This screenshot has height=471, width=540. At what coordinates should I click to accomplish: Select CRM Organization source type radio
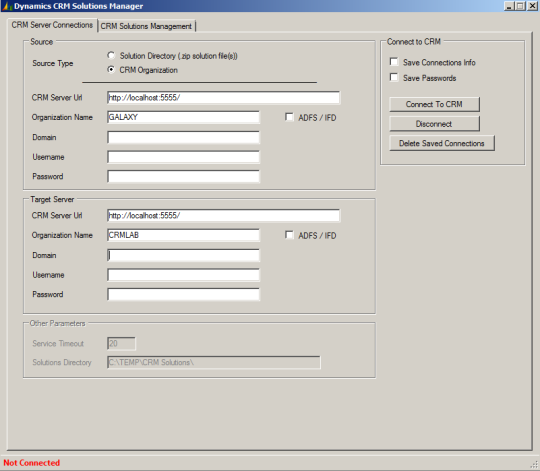click(111, 70)
